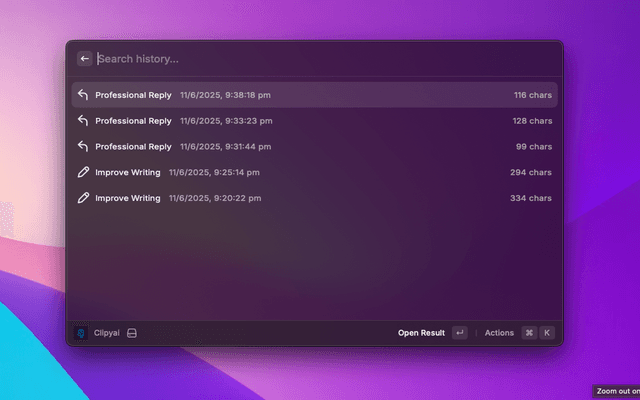640x400 pixels.
Task: Click the back arrow beside the search field
Action: coord(84,59)
